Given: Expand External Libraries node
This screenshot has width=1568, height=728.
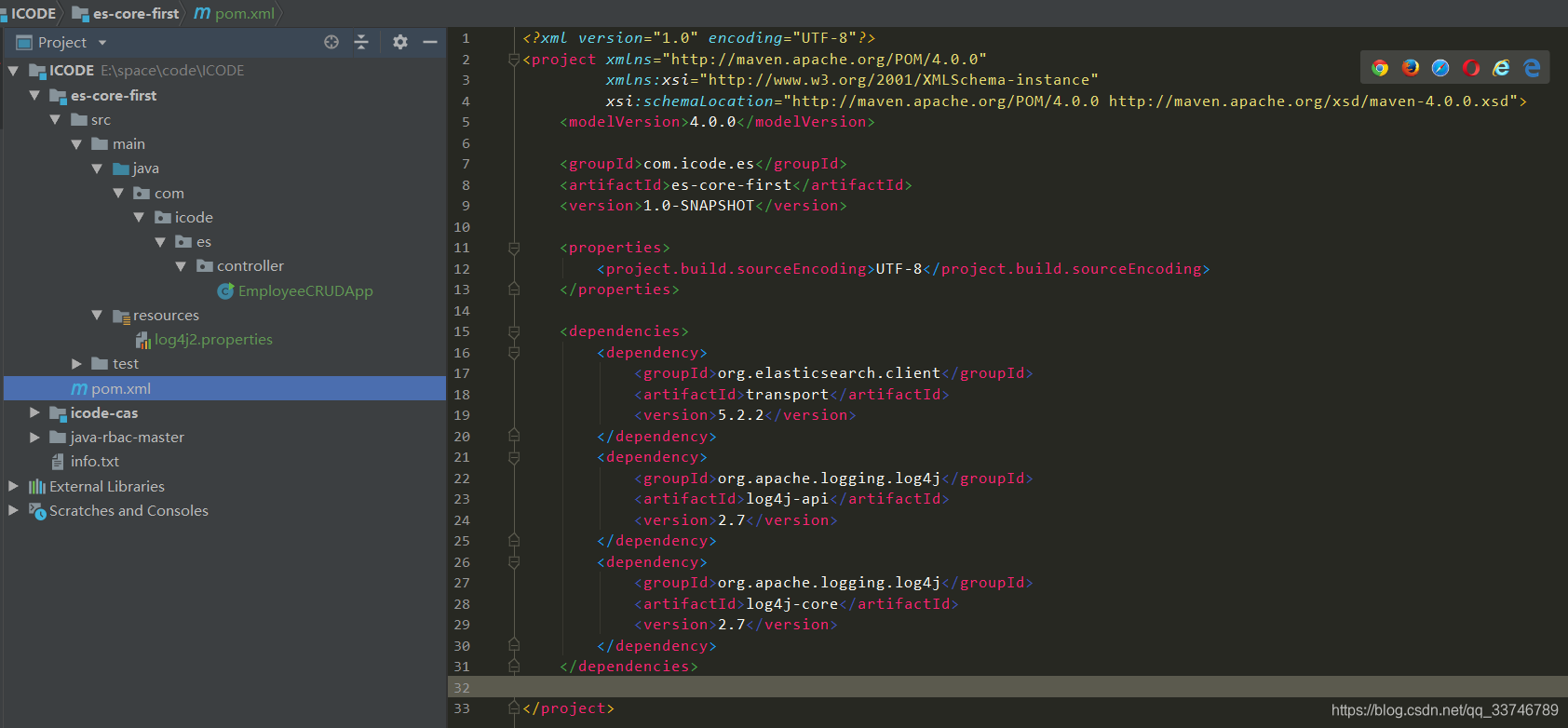Looking at the screenshot, I should click(x=13, y=486).
